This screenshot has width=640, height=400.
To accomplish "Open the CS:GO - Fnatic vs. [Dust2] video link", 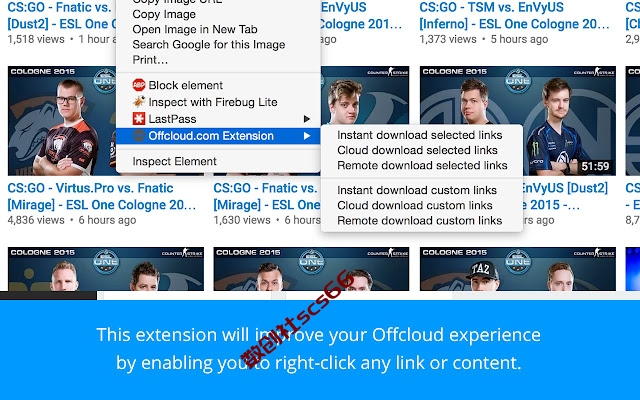I will (62, 16).
